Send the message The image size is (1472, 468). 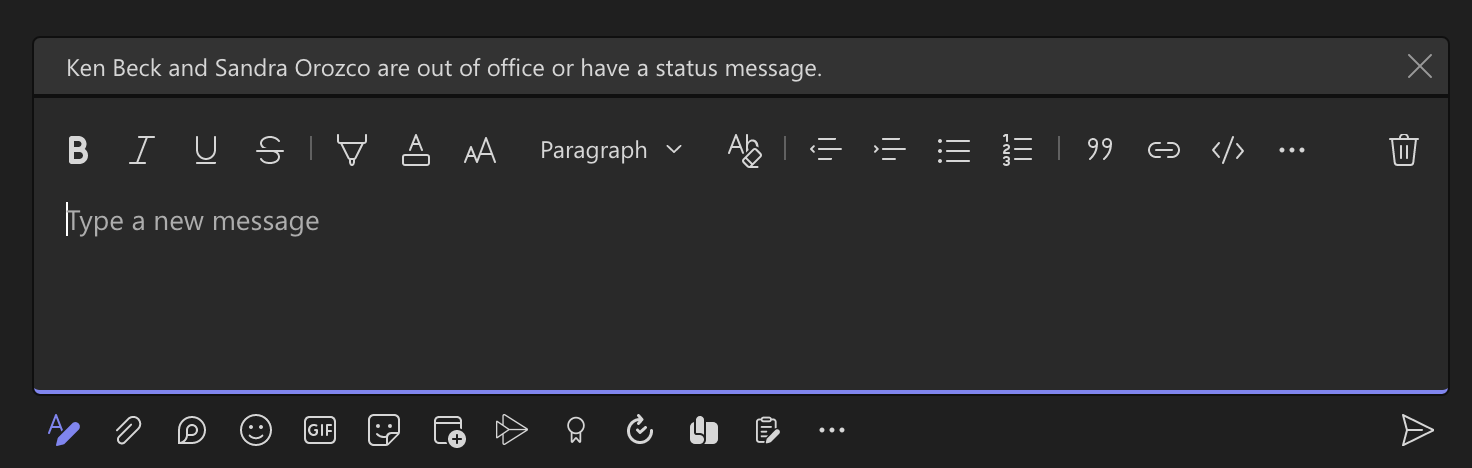point(1417,430)
